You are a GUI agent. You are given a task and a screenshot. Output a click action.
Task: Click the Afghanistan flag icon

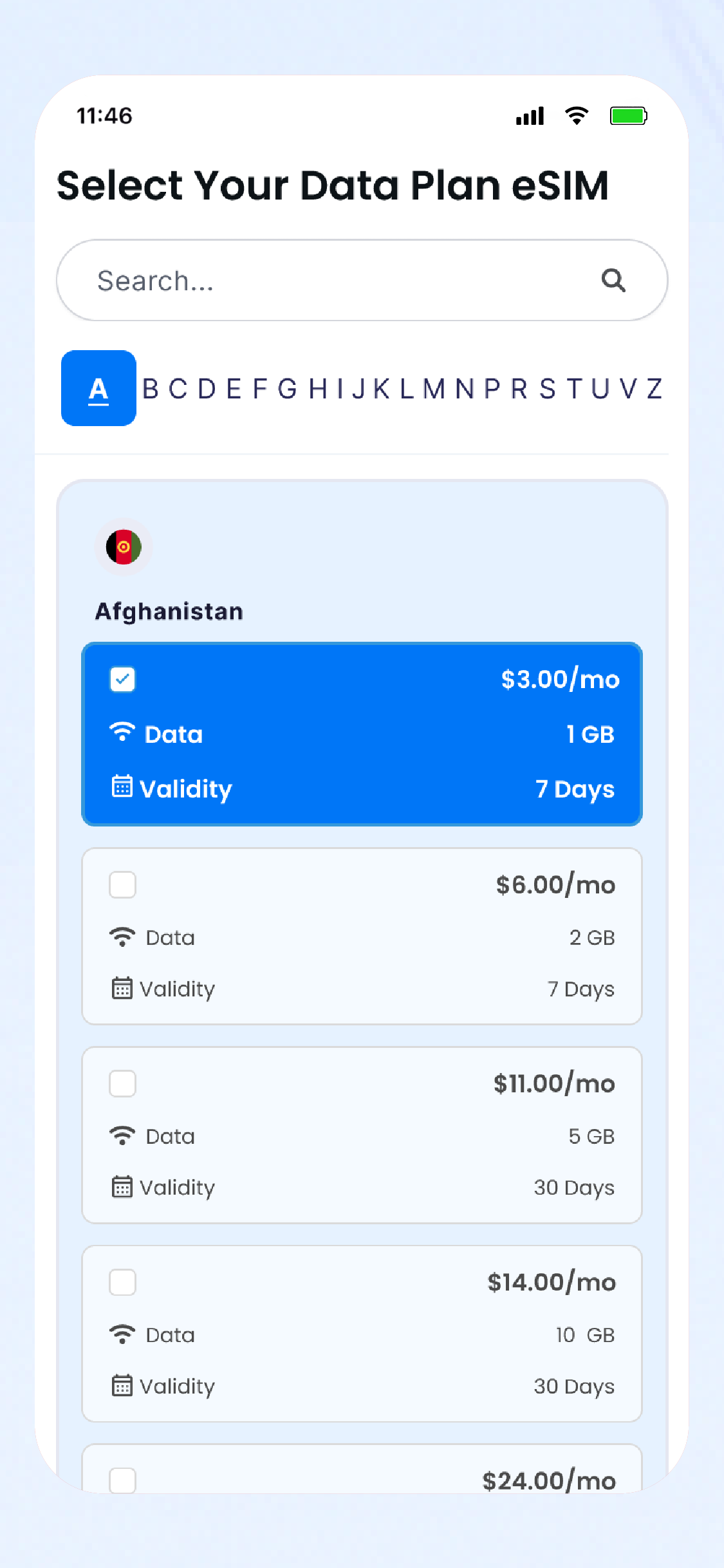[x=124, y=547]
